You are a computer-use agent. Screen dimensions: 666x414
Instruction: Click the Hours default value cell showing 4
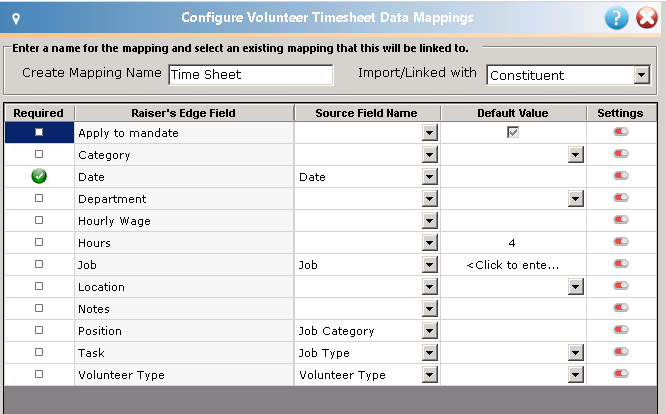coord(513,243)
